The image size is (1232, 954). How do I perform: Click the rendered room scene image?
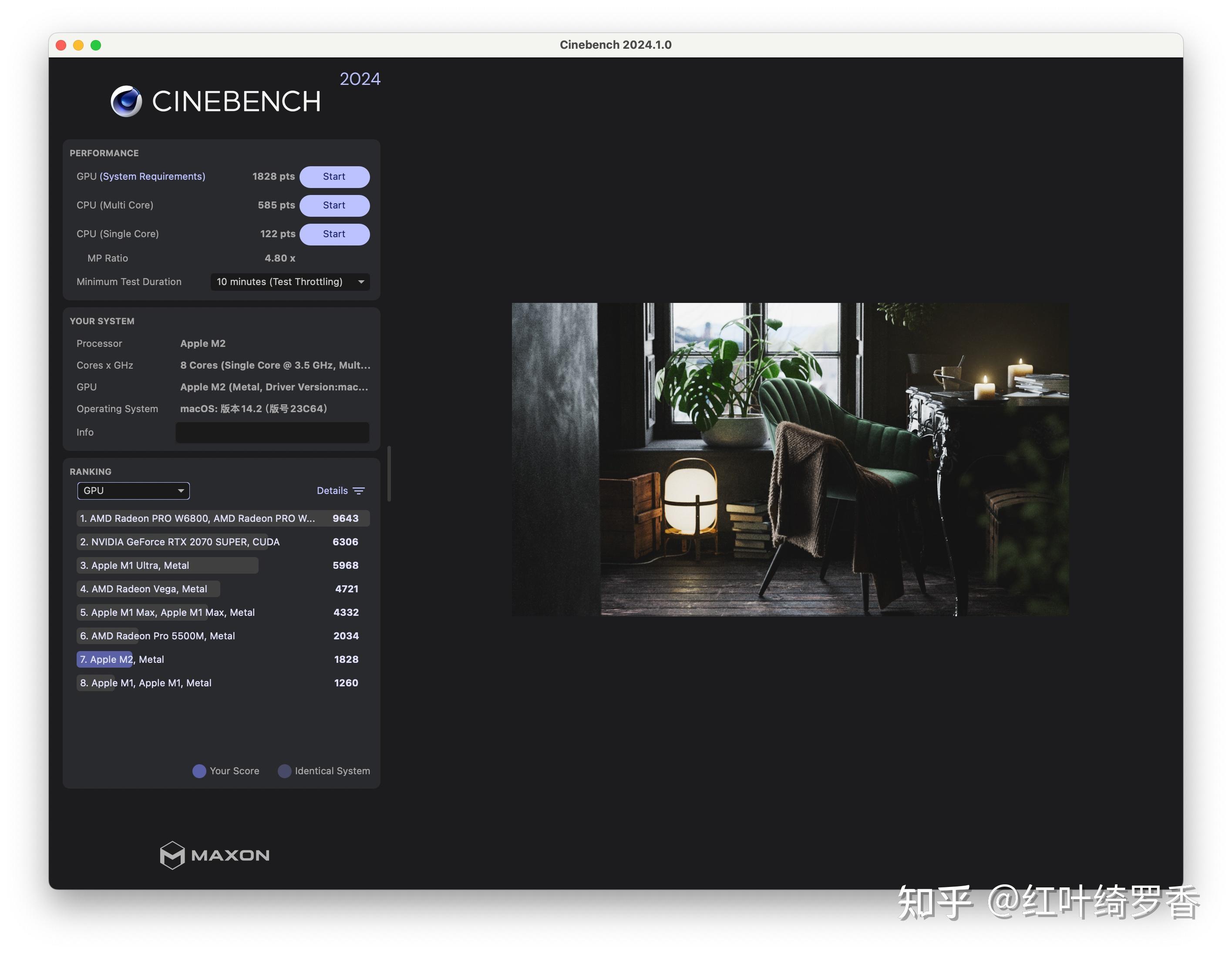pyautogui.click(x=790, y=459)
